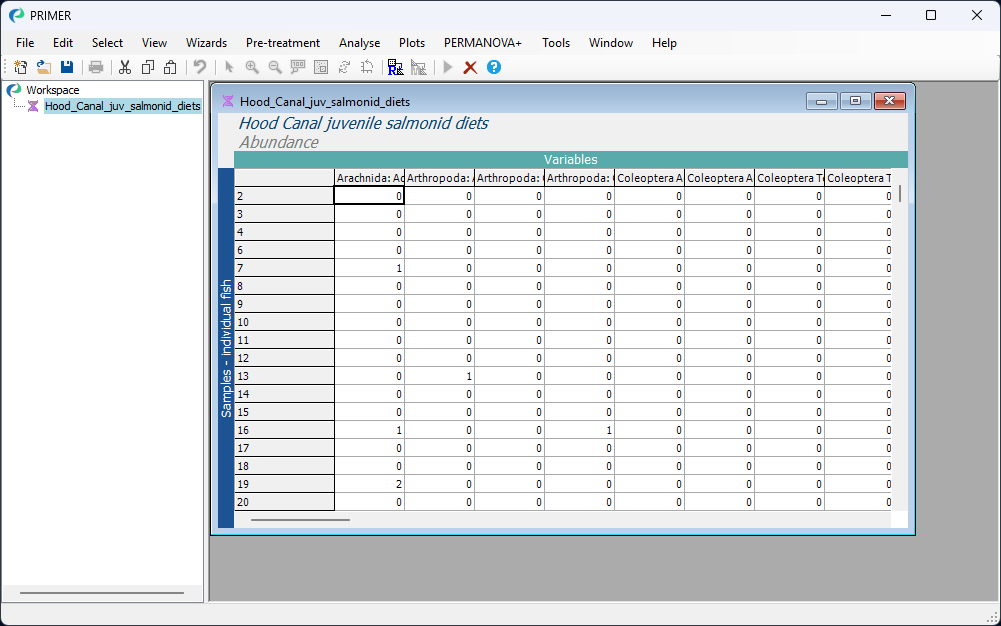Open the PERMANOVA+ menu

483,43
